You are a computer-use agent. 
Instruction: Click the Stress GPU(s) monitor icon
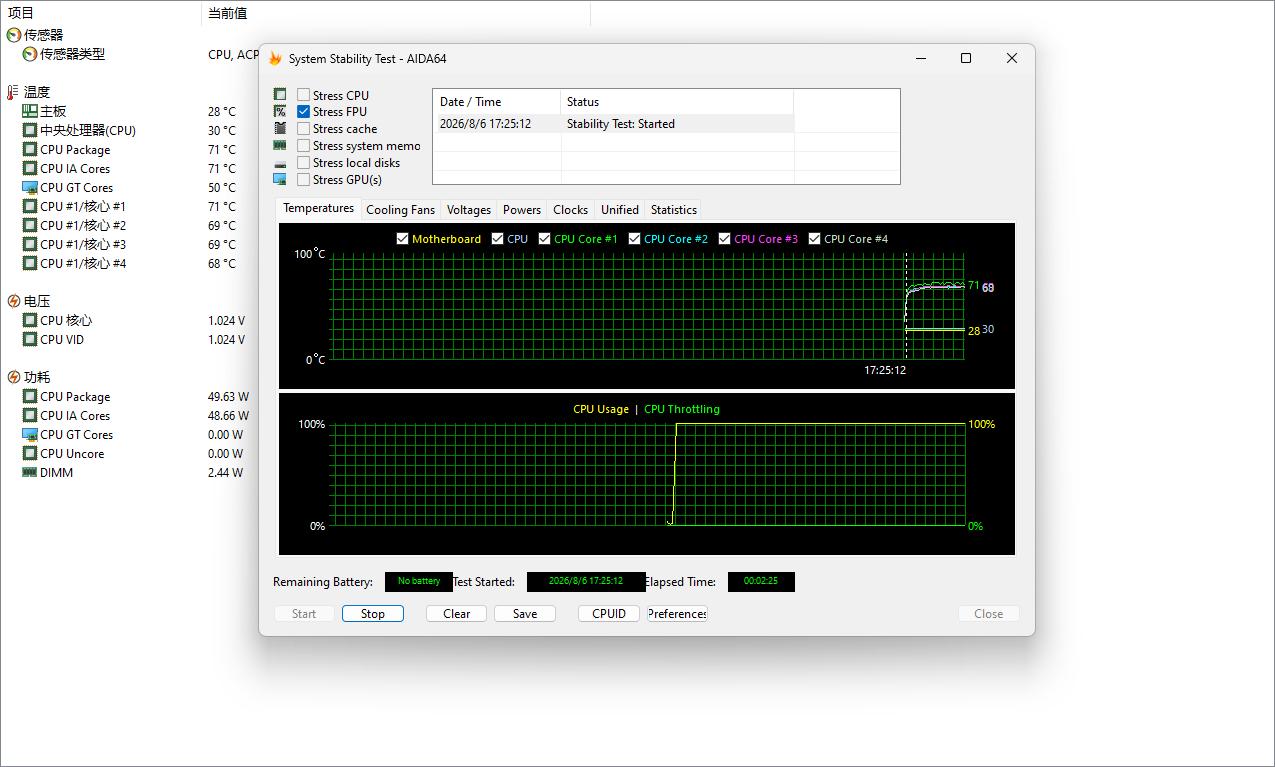pos(280,180)
